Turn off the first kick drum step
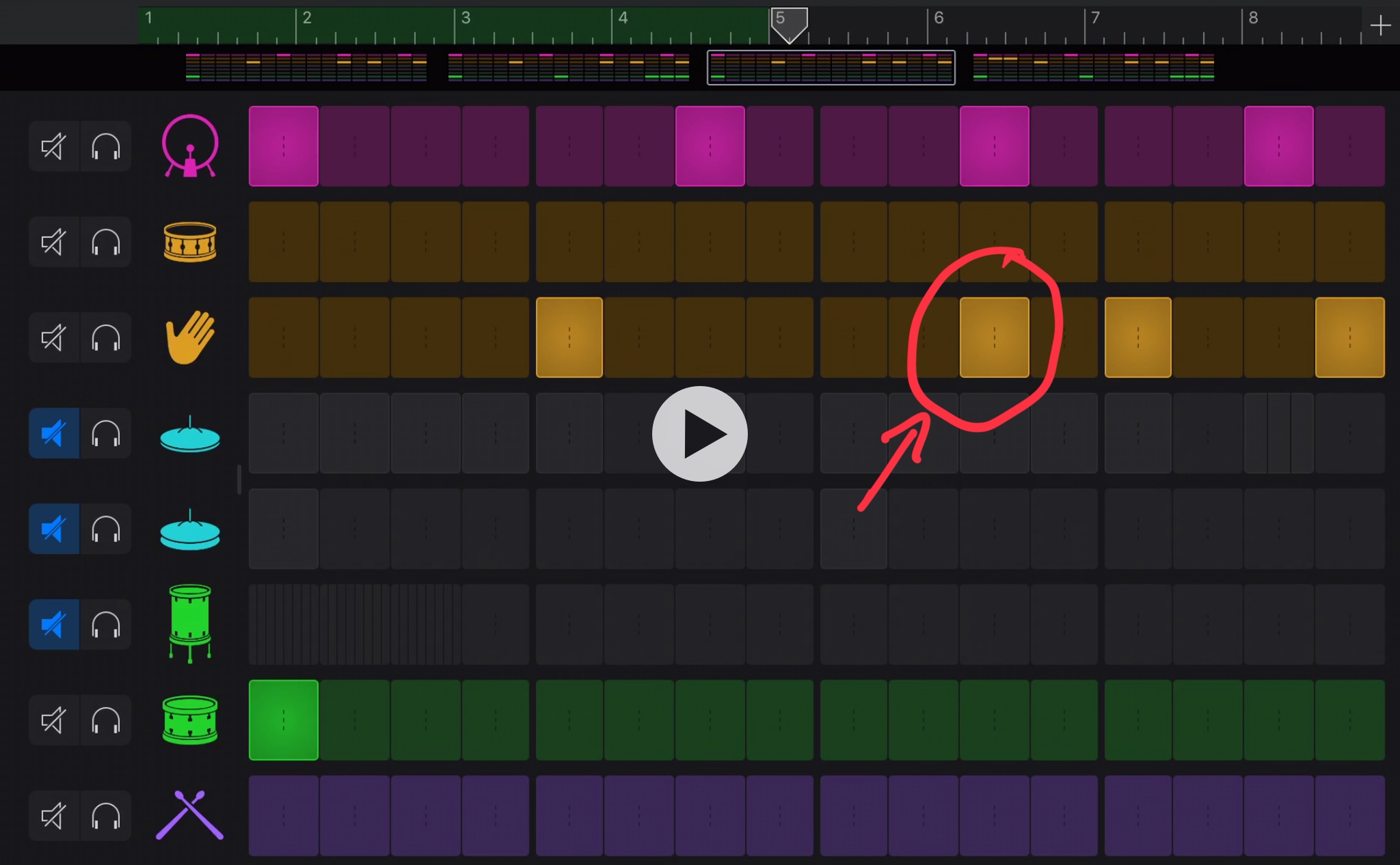 coord(284,146)
